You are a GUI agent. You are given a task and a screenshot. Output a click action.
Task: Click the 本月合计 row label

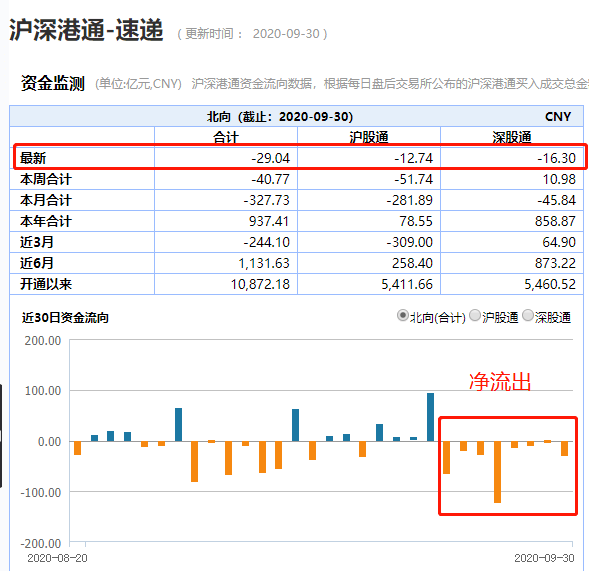46,200
